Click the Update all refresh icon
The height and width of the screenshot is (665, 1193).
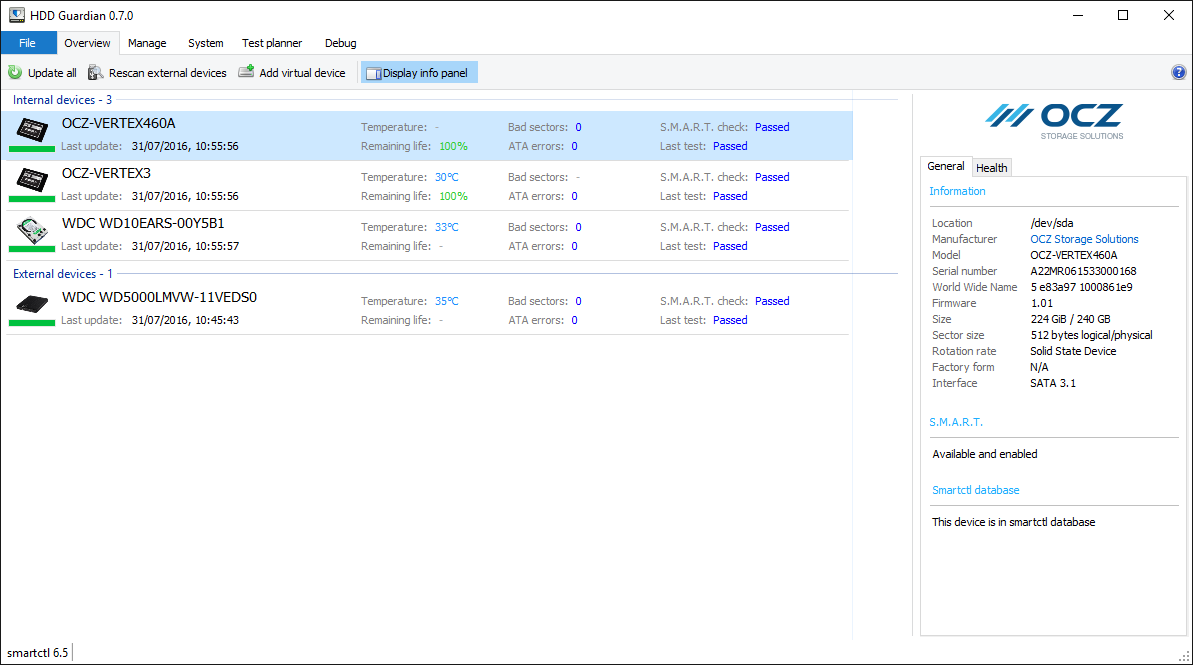(x=15, y=72)
